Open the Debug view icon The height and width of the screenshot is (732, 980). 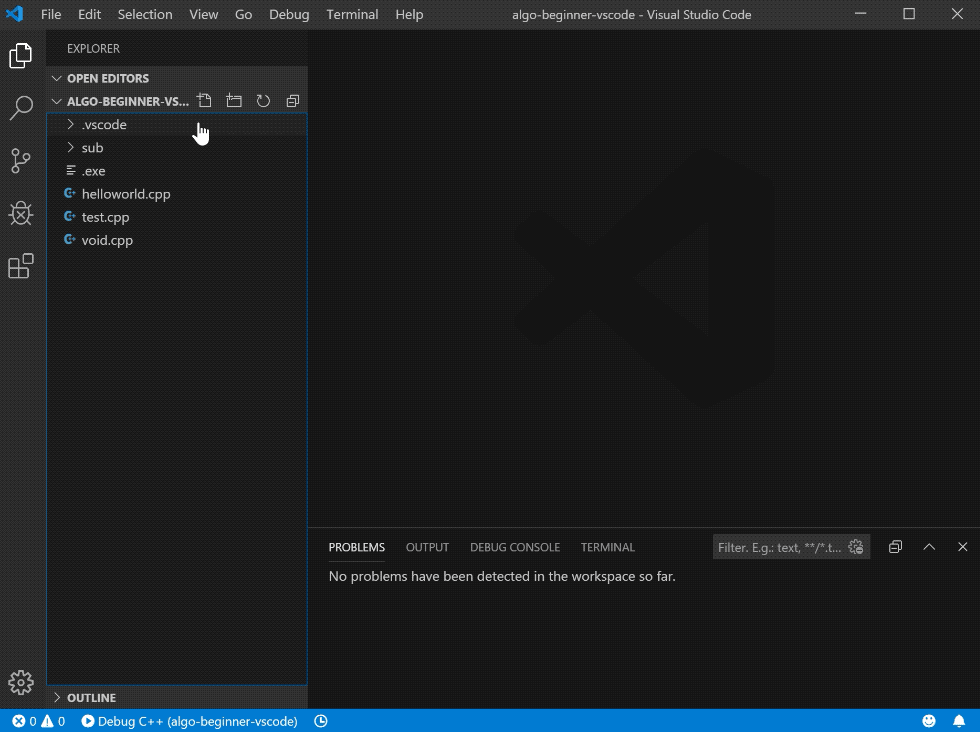pyautogui.click(x=21, y=213)
